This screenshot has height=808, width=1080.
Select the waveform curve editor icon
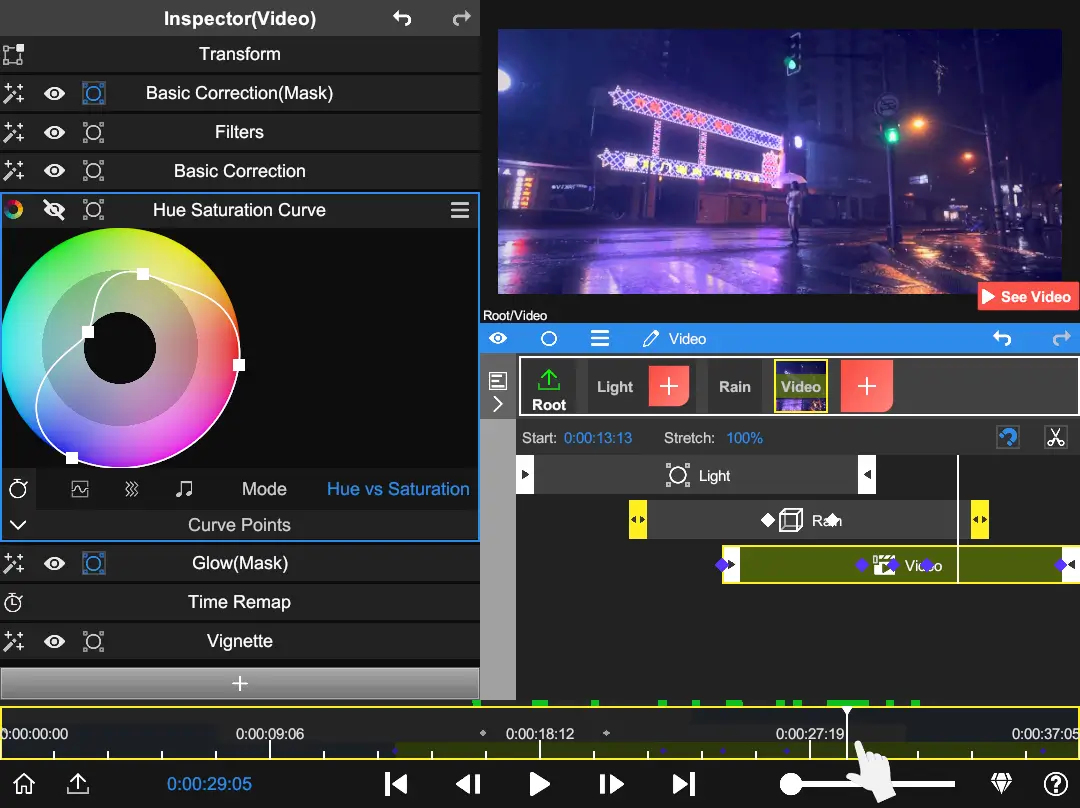(81, 489)
